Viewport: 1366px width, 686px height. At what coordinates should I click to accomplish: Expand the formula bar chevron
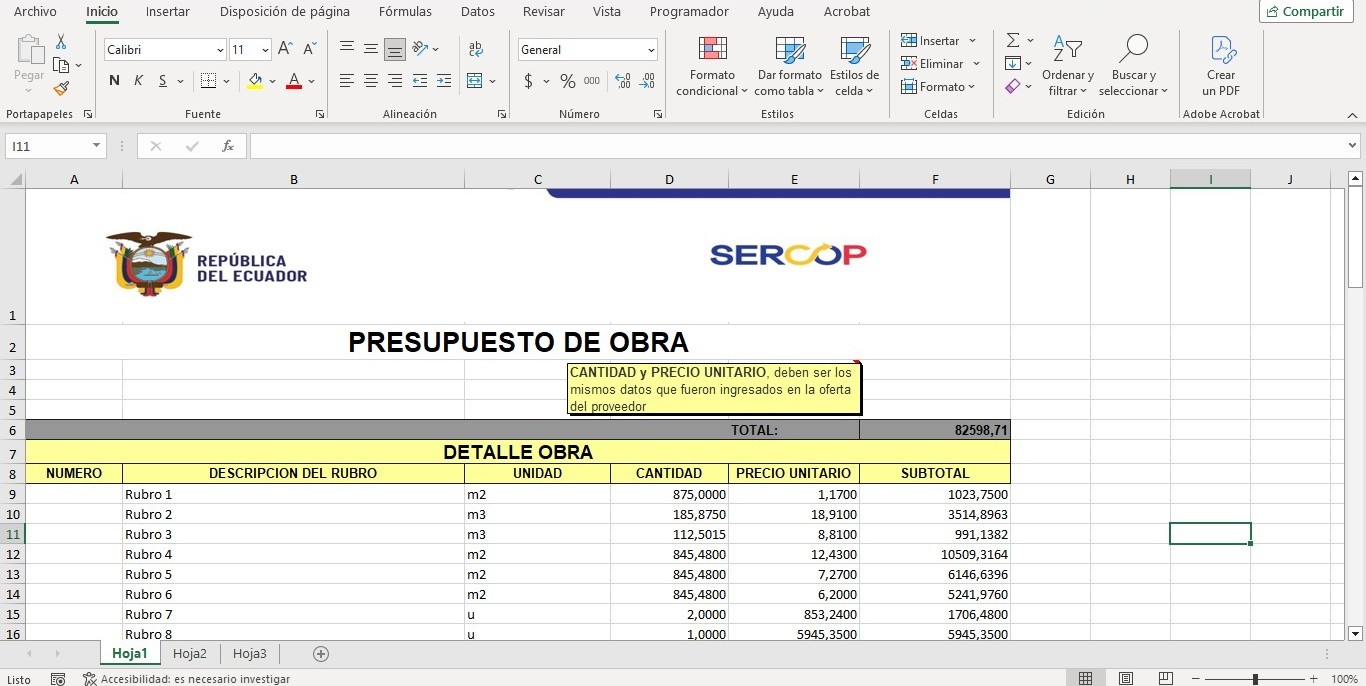click(1353, 146)
